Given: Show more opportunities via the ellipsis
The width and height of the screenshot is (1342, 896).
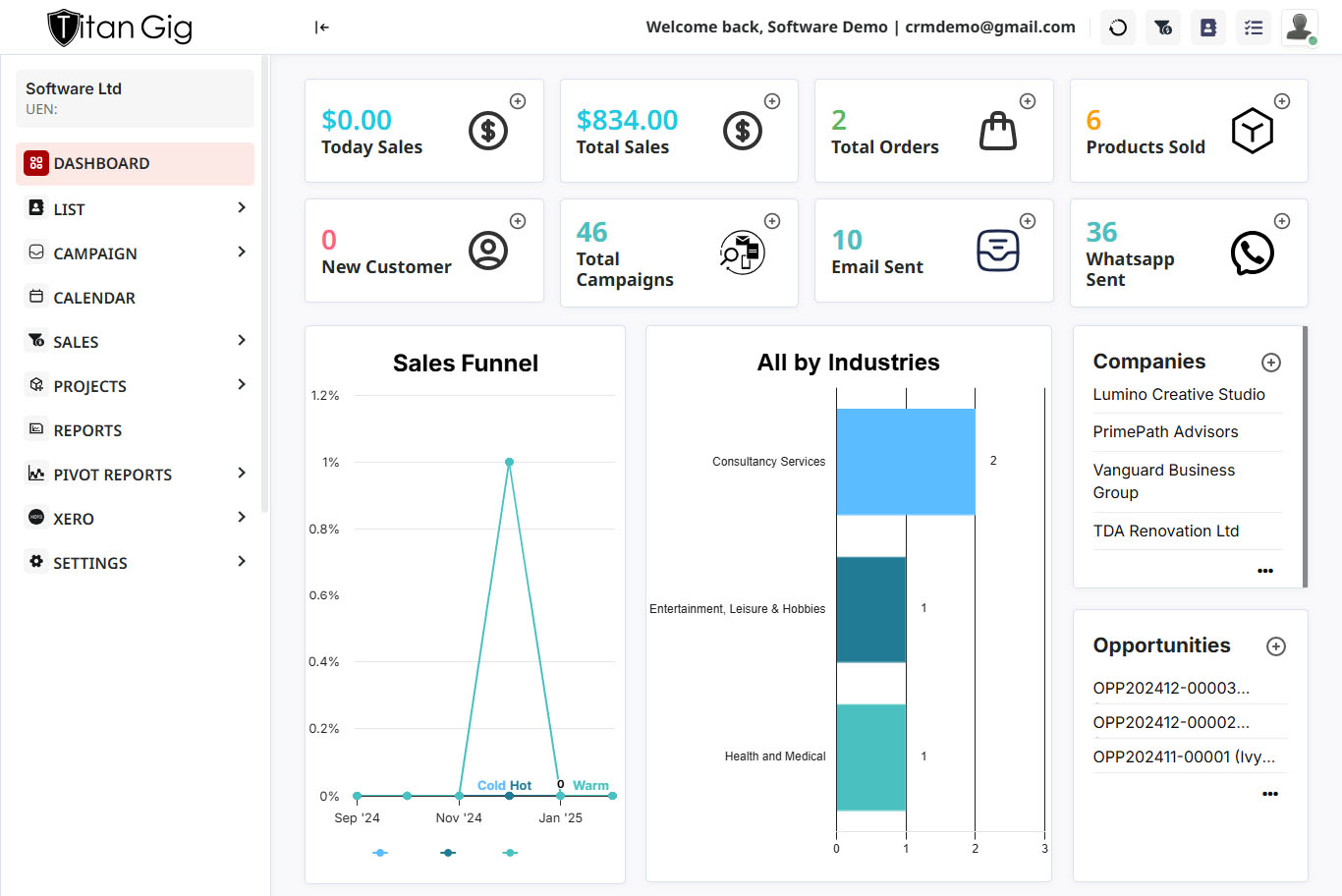Looking at the screenshot, I should (1269, 794).
